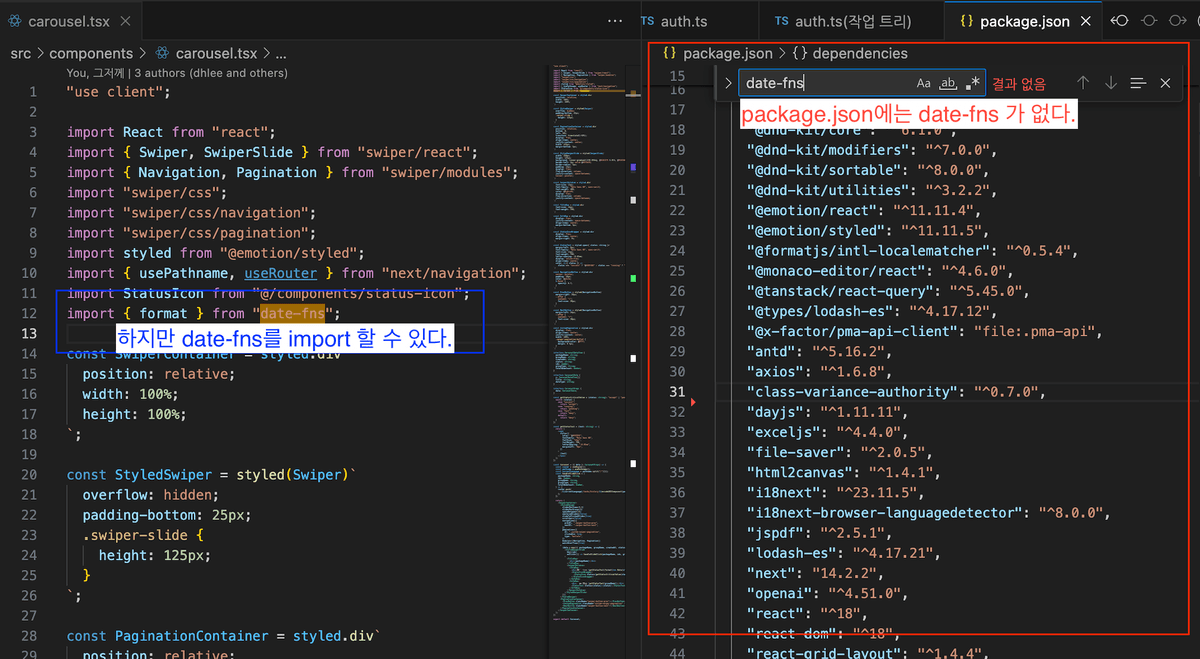Click the useRouter import link
1200x659 pixels.
coord(280,273)
